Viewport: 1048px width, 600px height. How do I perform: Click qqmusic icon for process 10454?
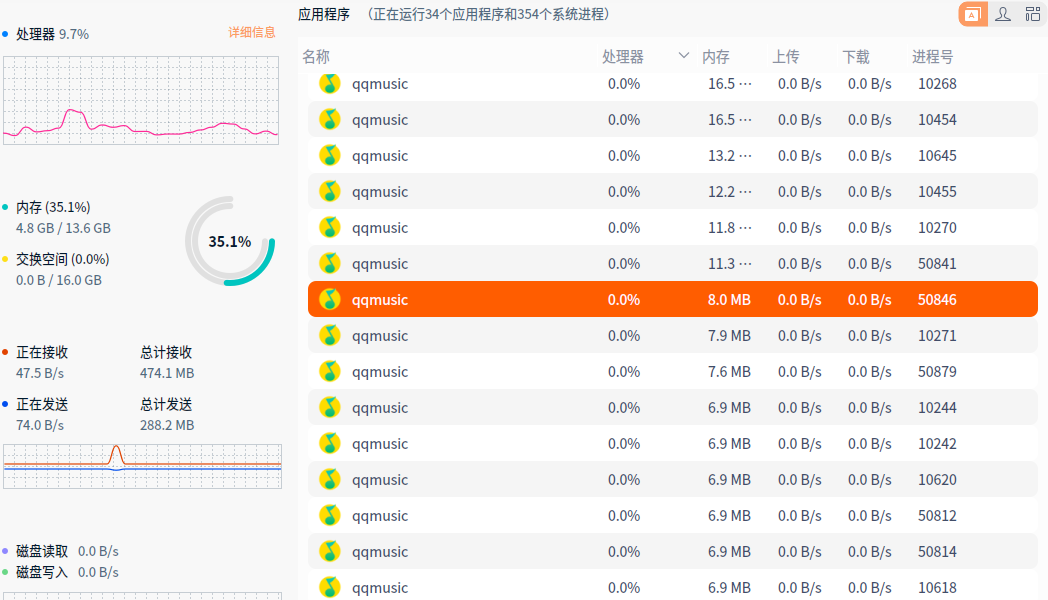330,120
